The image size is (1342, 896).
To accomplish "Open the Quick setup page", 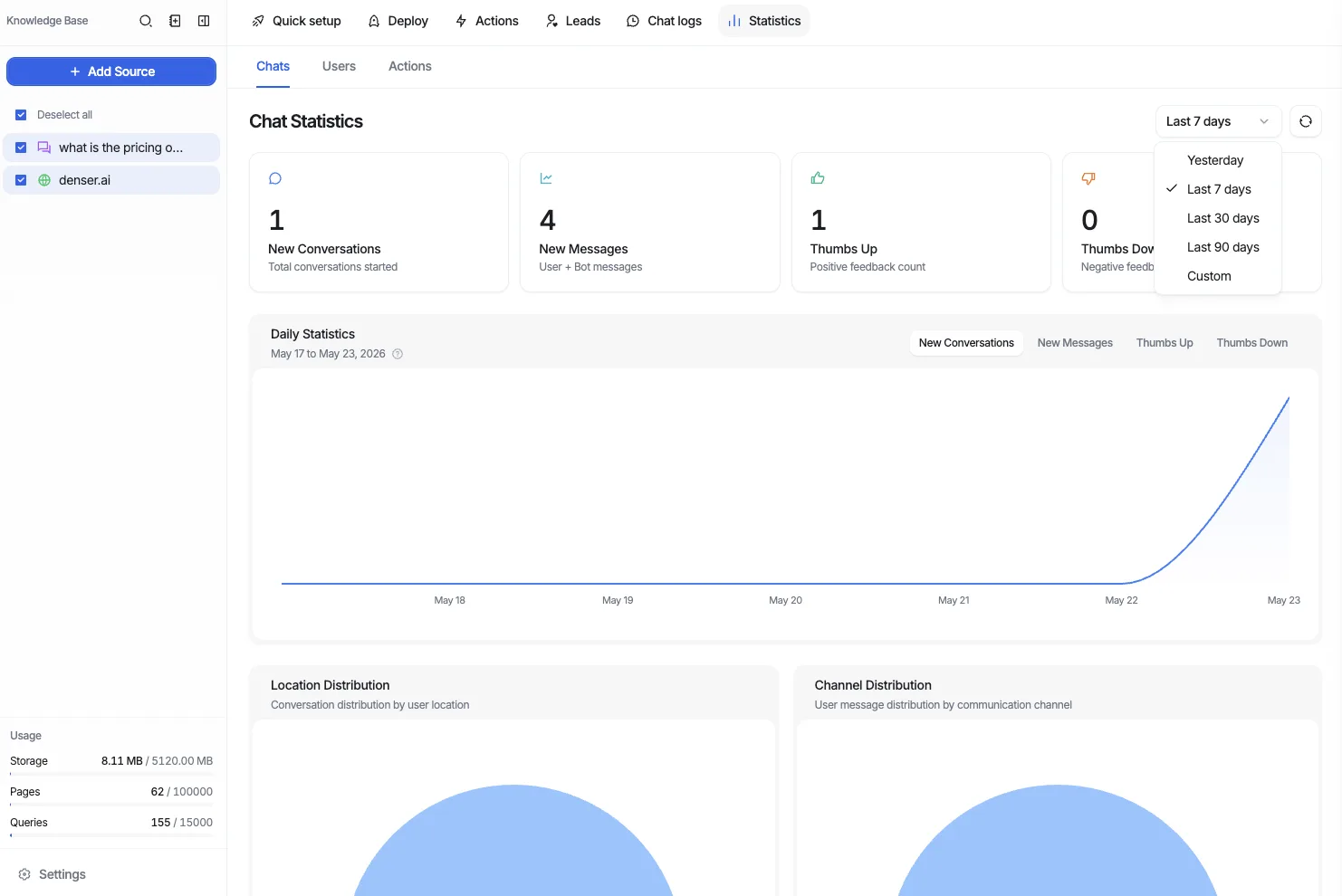I will pyautogui.click(x=296, y=21).
